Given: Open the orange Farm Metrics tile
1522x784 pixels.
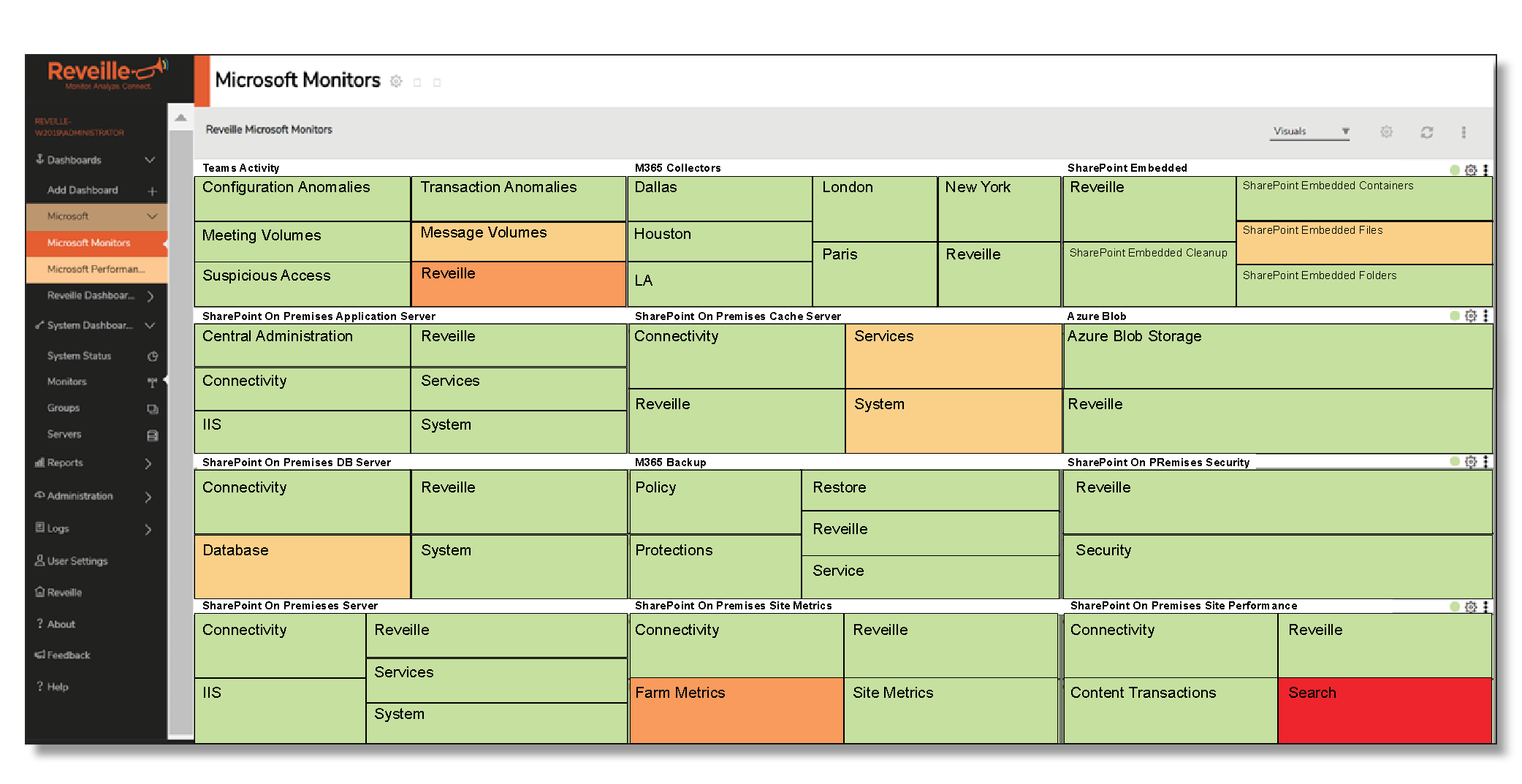Looking at the screenshot, I should (736, 710).
